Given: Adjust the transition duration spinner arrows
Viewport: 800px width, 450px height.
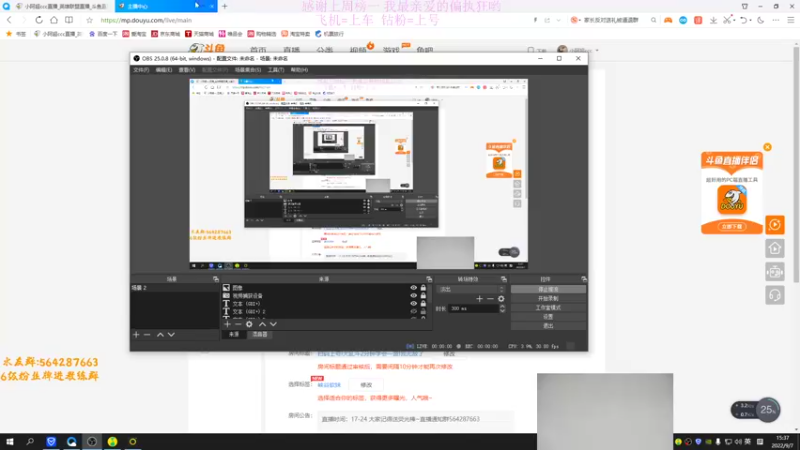Looking at the screenshot, I should (x=503, y=309).
